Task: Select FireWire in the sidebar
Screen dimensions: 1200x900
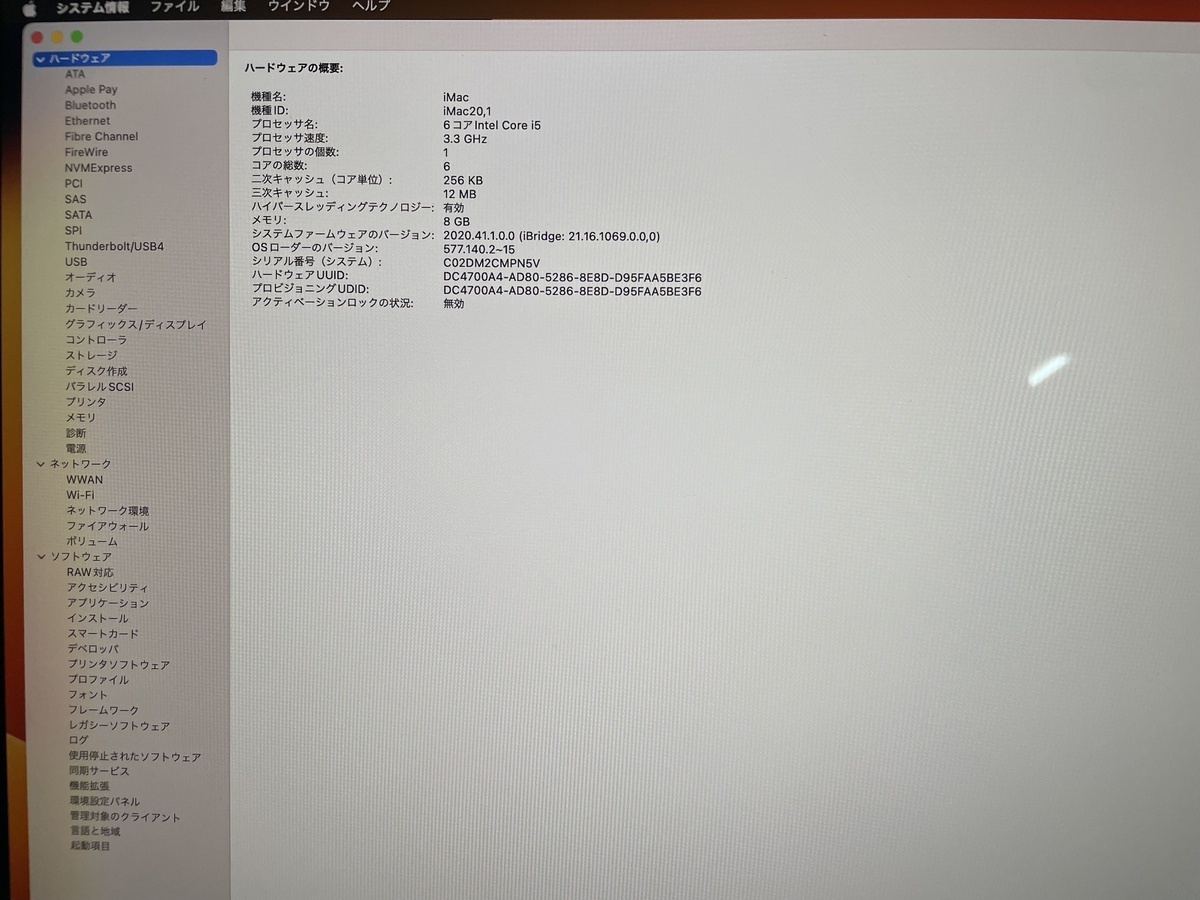Action: (x=86, y=152)
